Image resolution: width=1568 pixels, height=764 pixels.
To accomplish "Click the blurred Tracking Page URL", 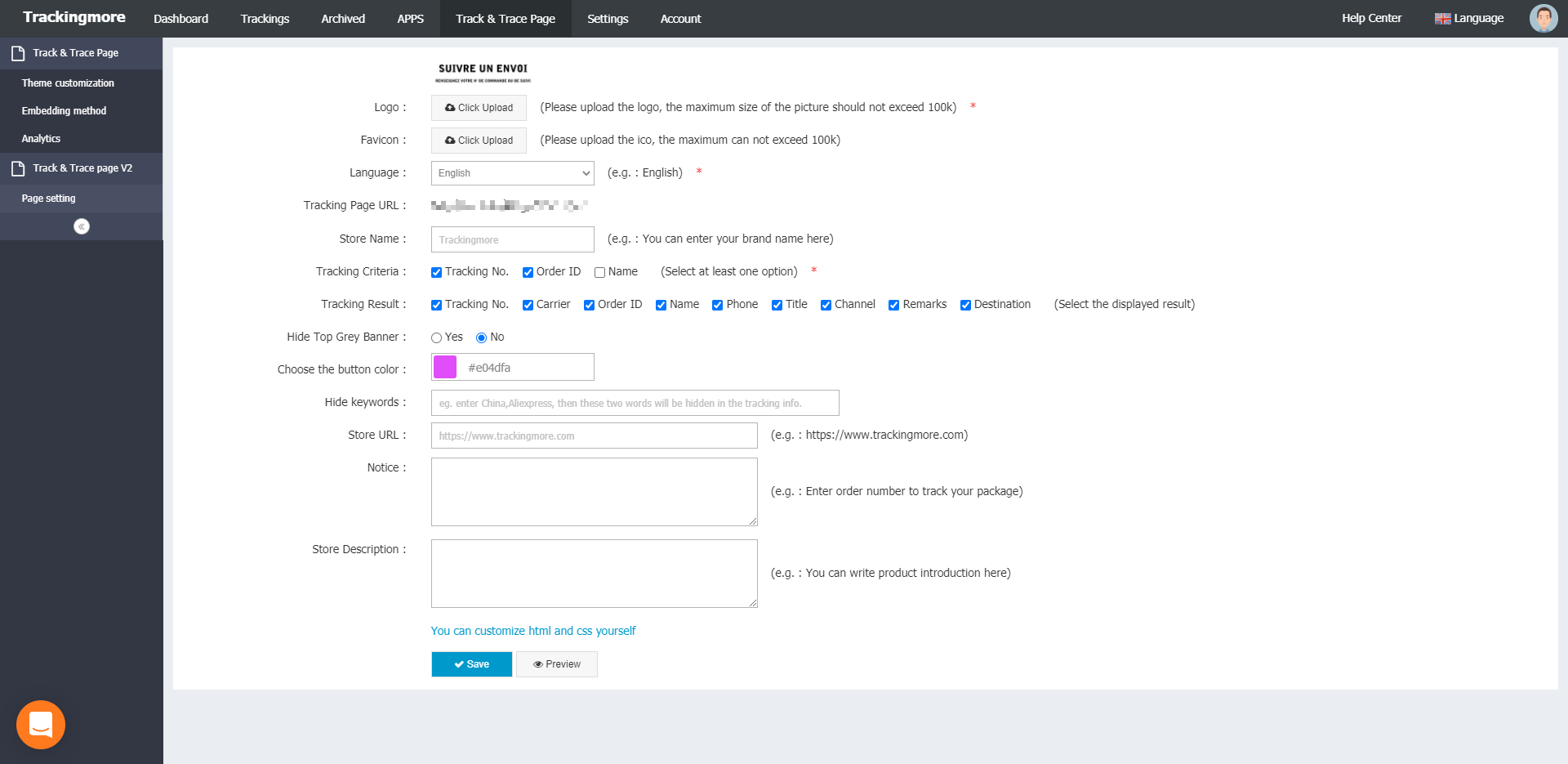I will [x=510, y=206].
